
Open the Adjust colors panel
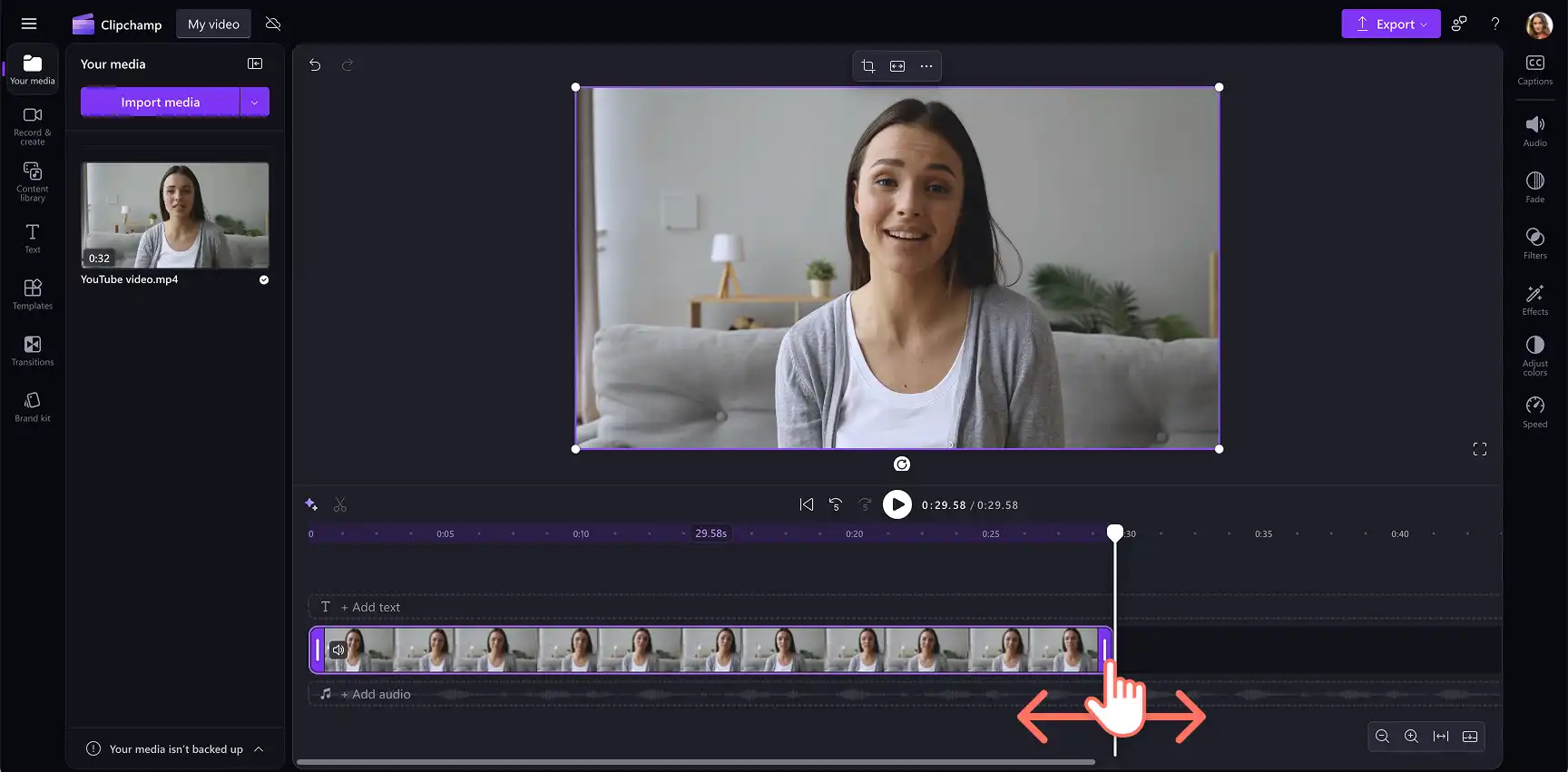pyautogui.click(x=1535, y=356)
